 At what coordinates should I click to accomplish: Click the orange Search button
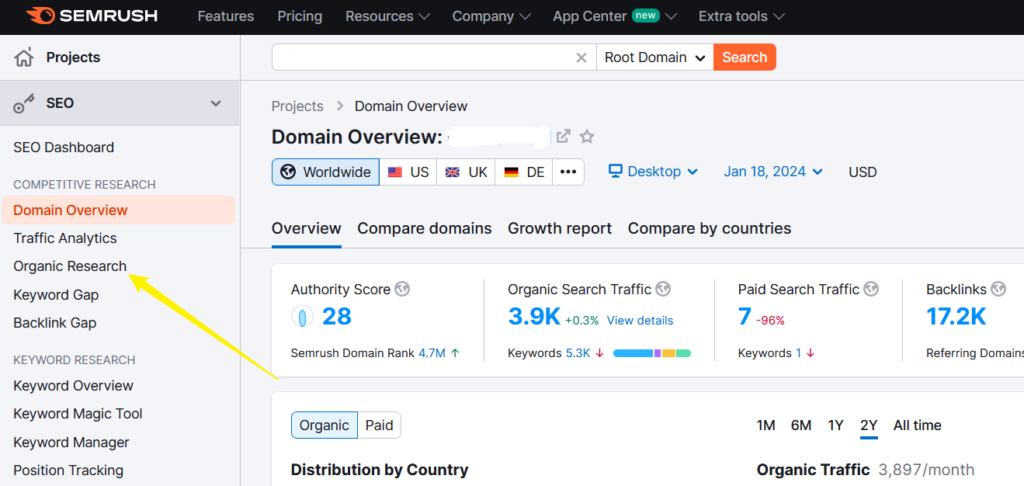(744, 57)
